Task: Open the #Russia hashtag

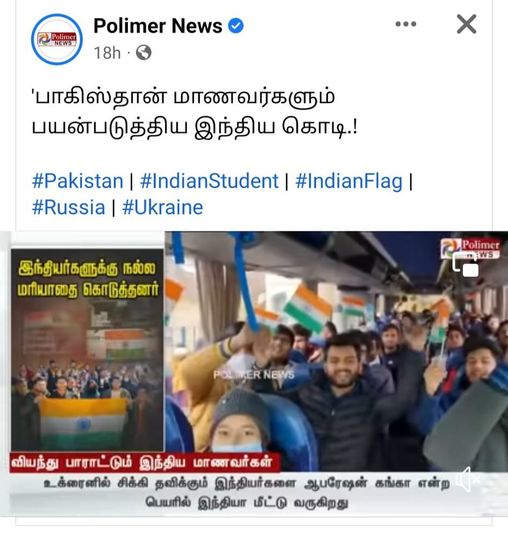Action: click(x=69, y=207)
